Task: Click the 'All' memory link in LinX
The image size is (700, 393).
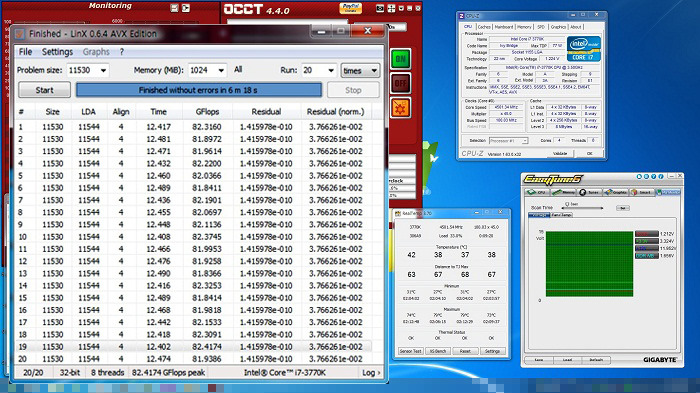Action: click(x=238, y=70)
